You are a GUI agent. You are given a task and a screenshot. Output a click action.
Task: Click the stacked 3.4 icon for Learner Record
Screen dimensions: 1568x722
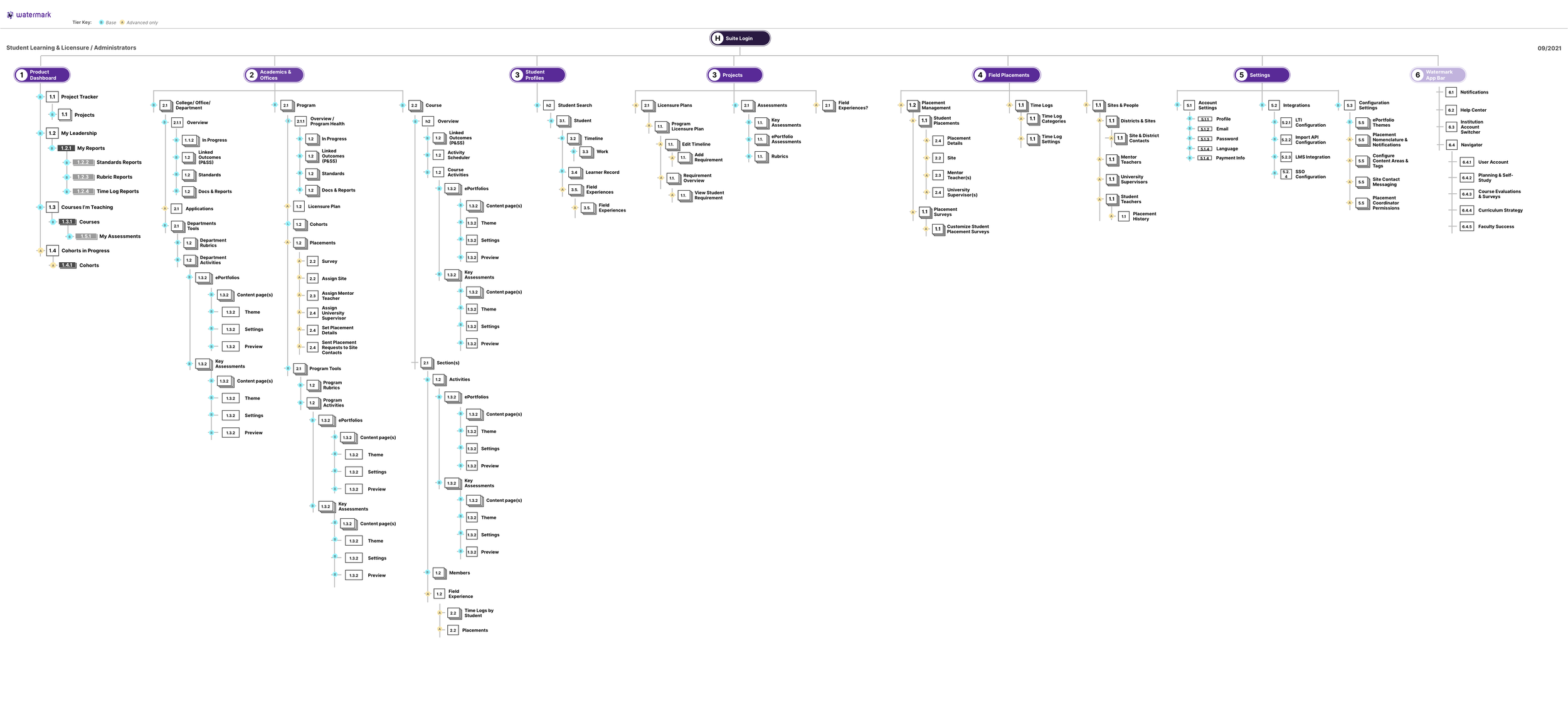pos(575,173)
